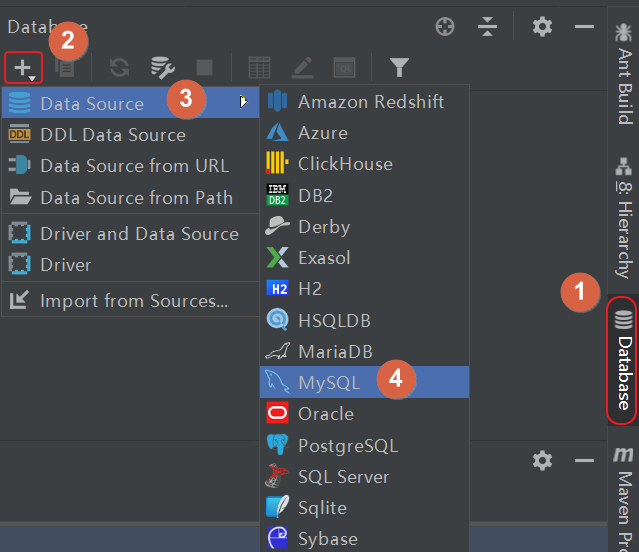Open the Maven Projects side tab

(624, 497)
